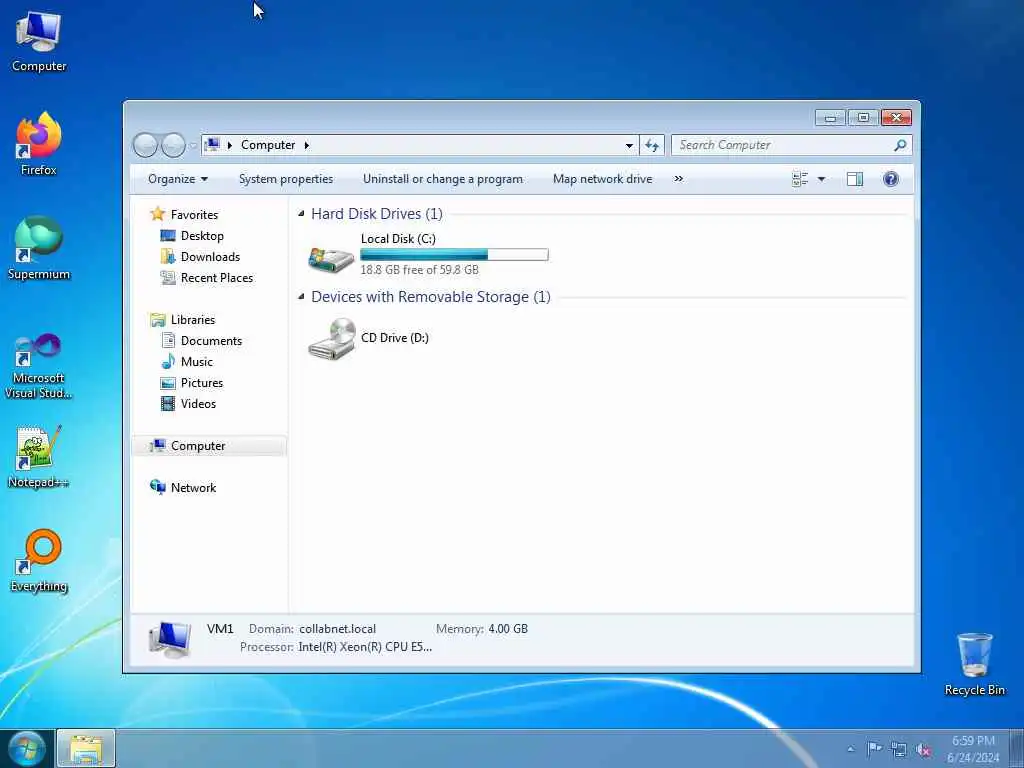
Task: Open the recent pages dropdown arrow
Action: coord(193,145)
